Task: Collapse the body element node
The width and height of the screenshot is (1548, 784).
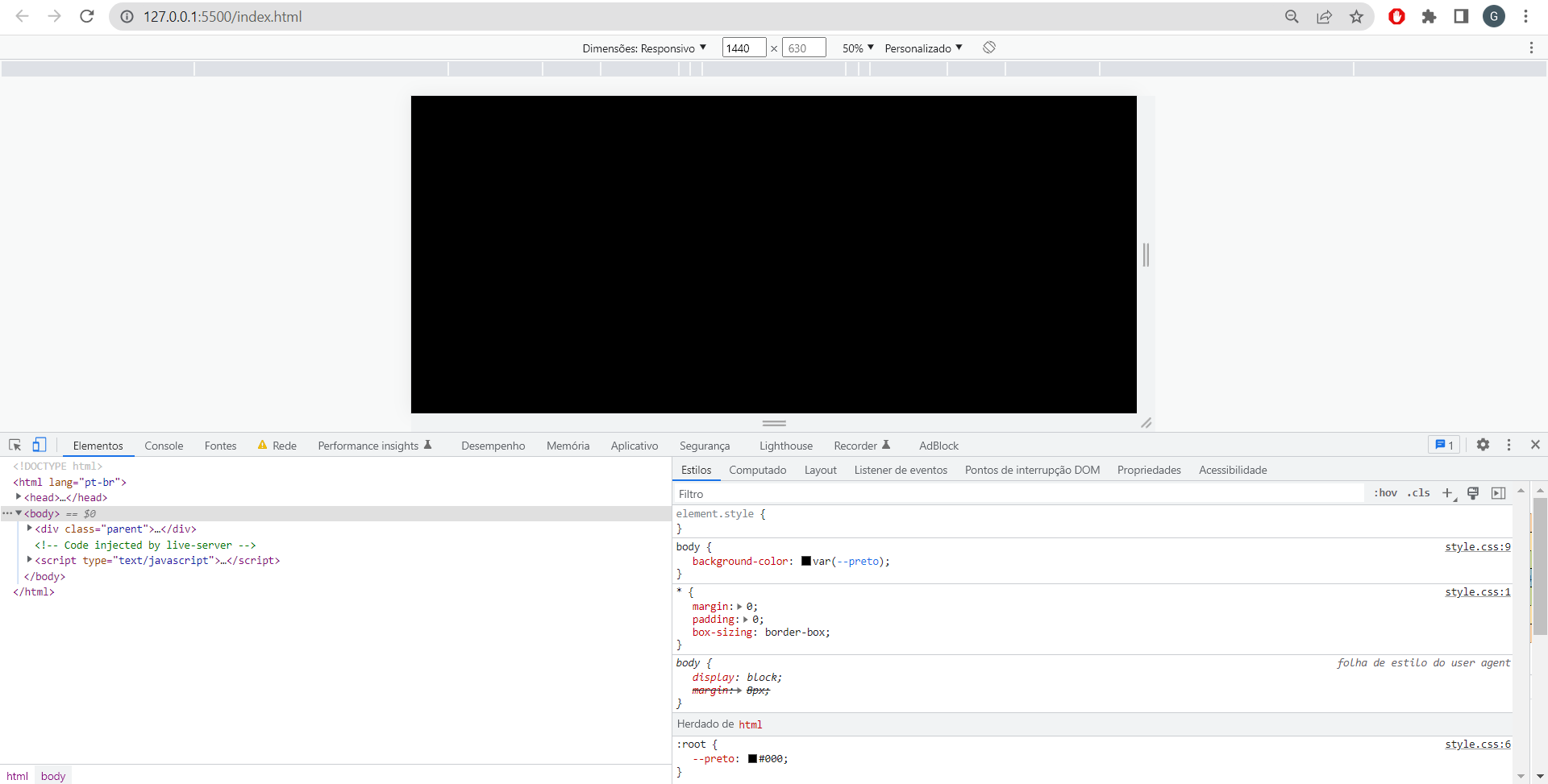Action: [x=19, y=513]
